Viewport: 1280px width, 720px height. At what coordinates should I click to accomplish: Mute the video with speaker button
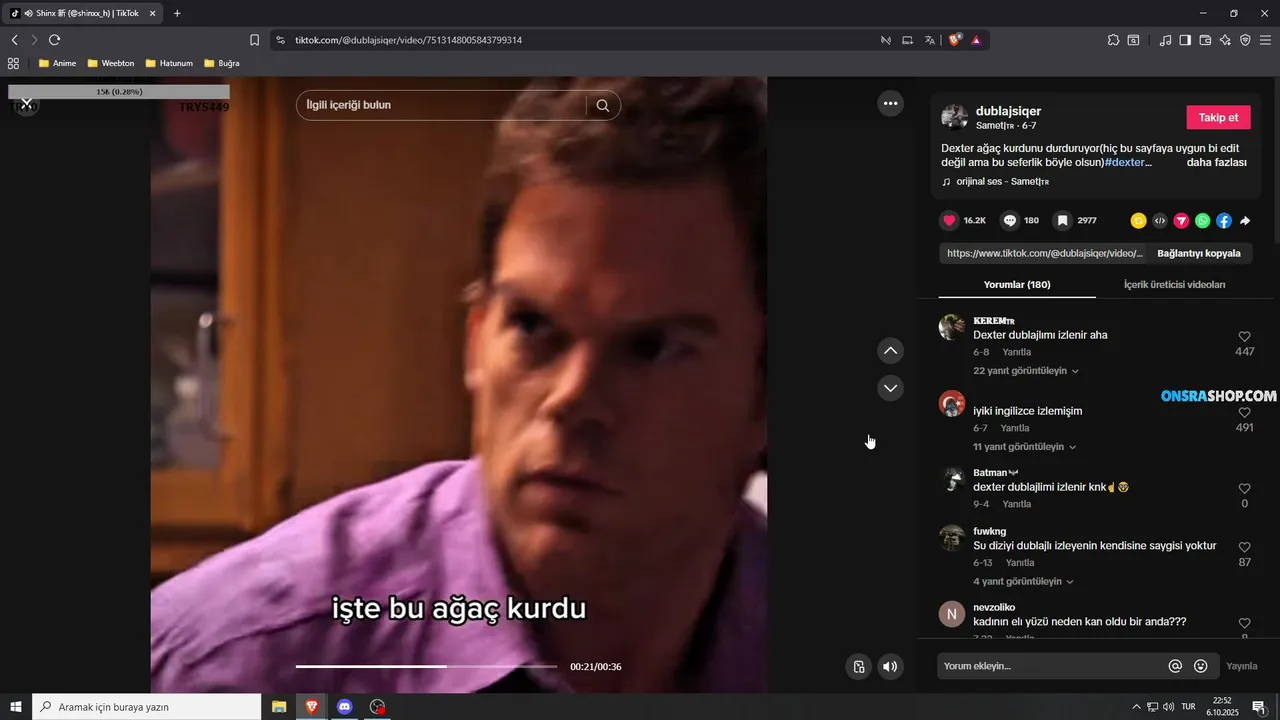[x=890, y=667]
